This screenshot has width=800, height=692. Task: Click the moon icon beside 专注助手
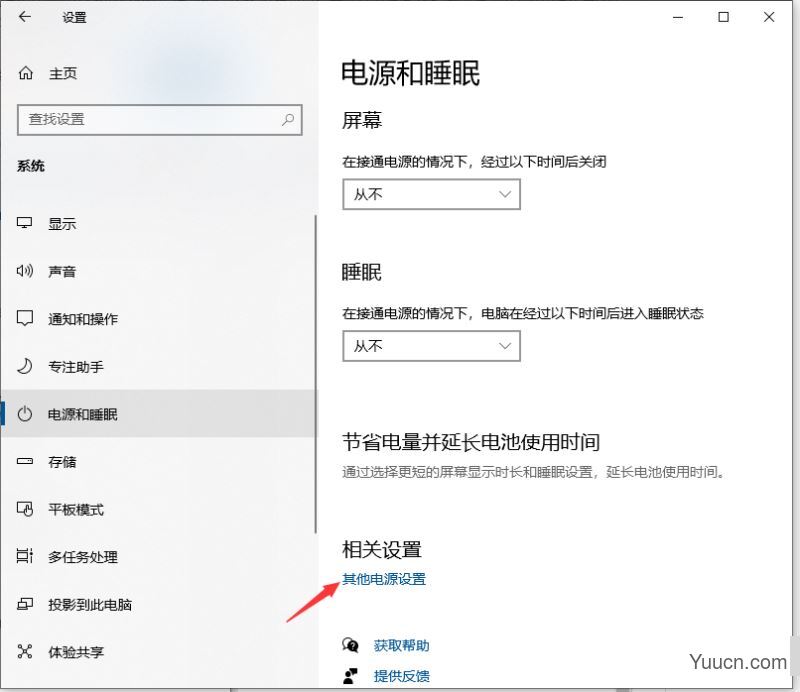coord(24,366)
